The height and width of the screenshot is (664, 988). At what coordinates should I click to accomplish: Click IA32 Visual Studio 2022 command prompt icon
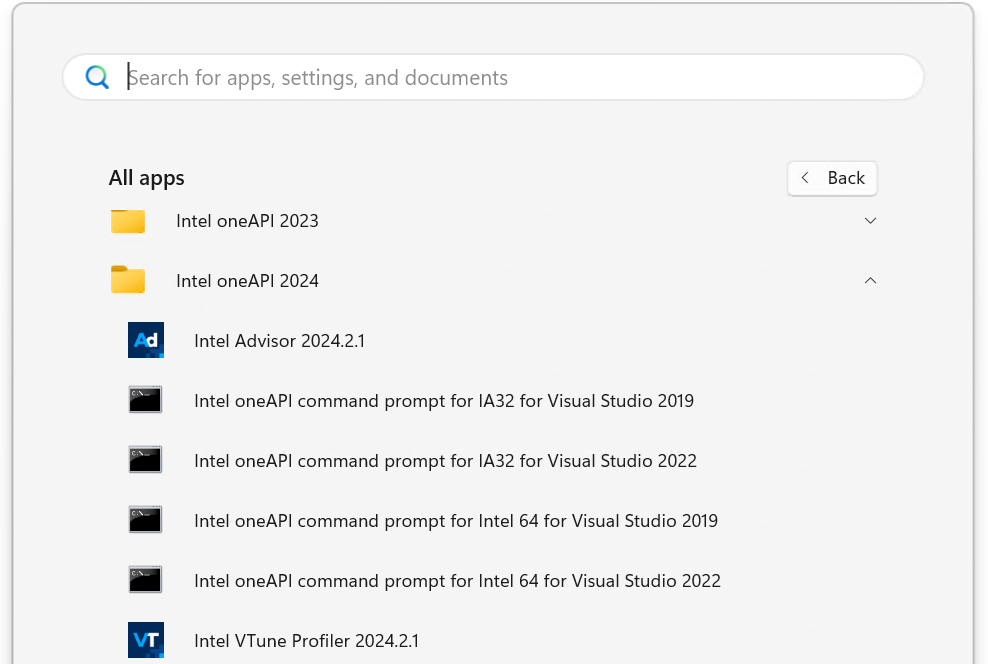(146, 460)
